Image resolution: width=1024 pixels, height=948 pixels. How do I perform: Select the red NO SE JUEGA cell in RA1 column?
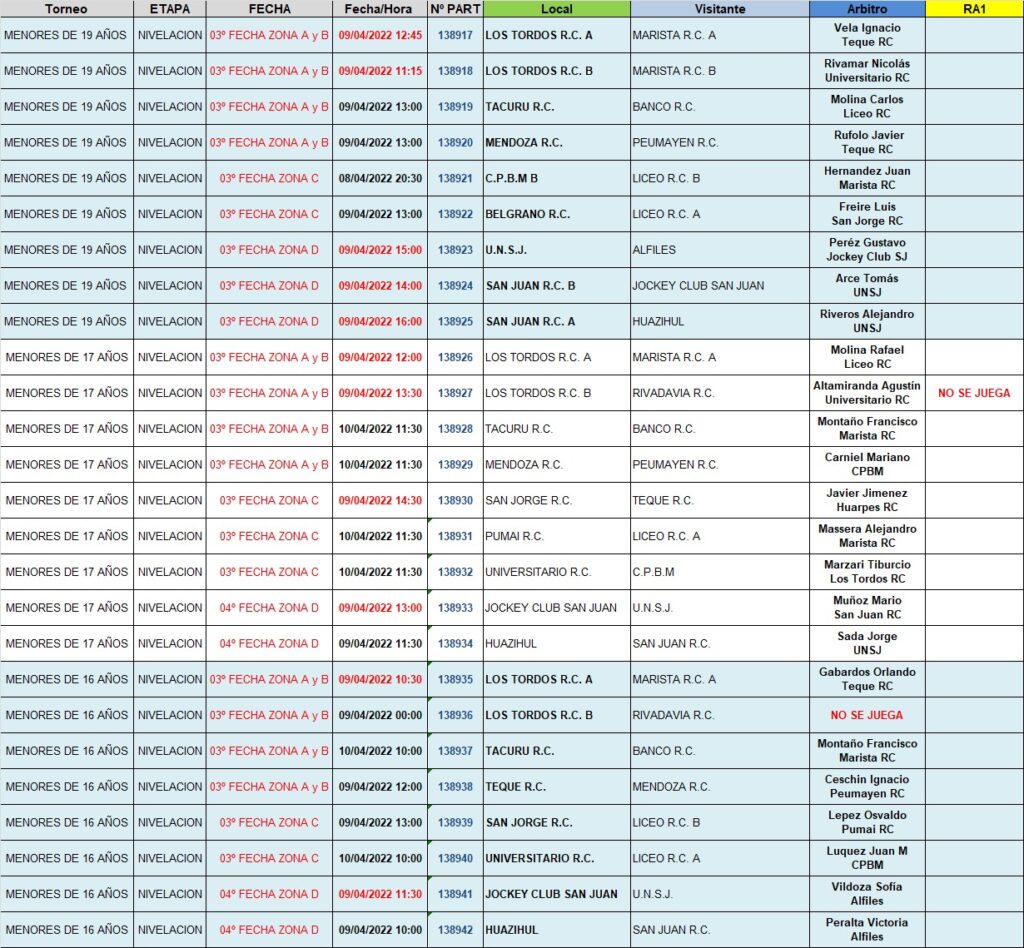pos(974,393)
